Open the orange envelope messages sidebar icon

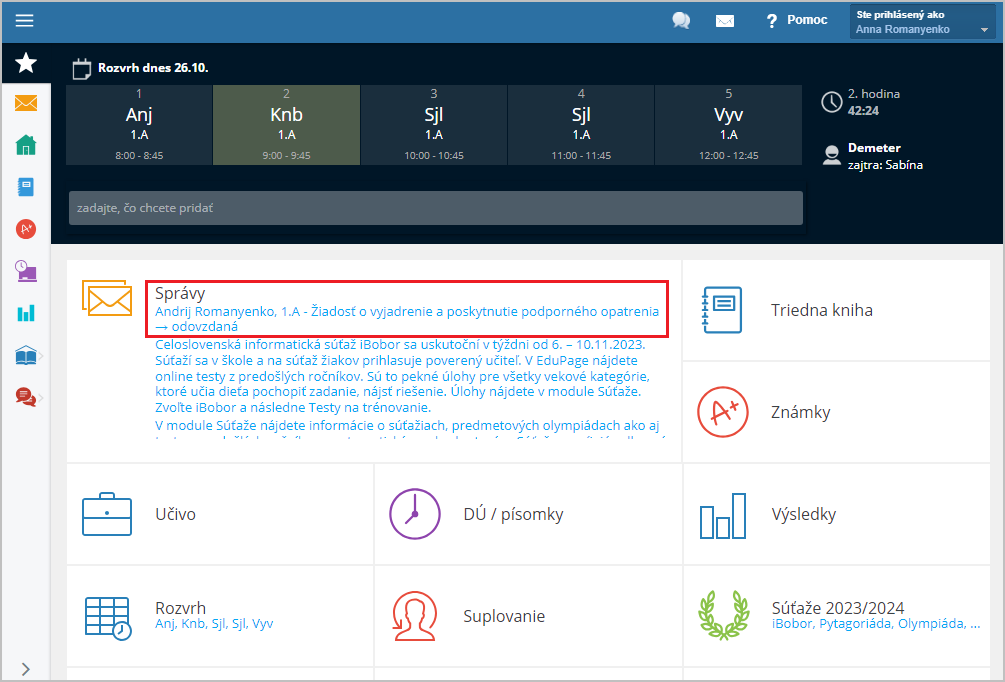[26, 103]
